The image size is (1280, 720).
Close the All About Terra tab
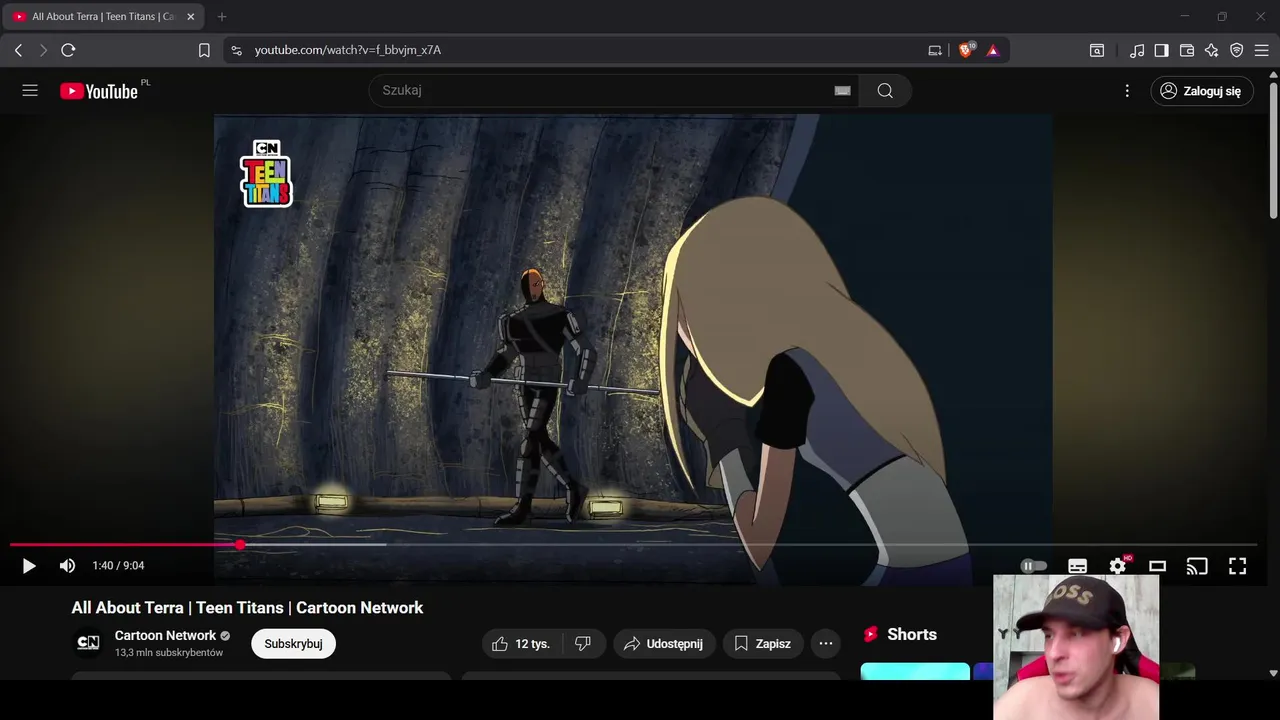pyautogui.click(x=190, y=17)
